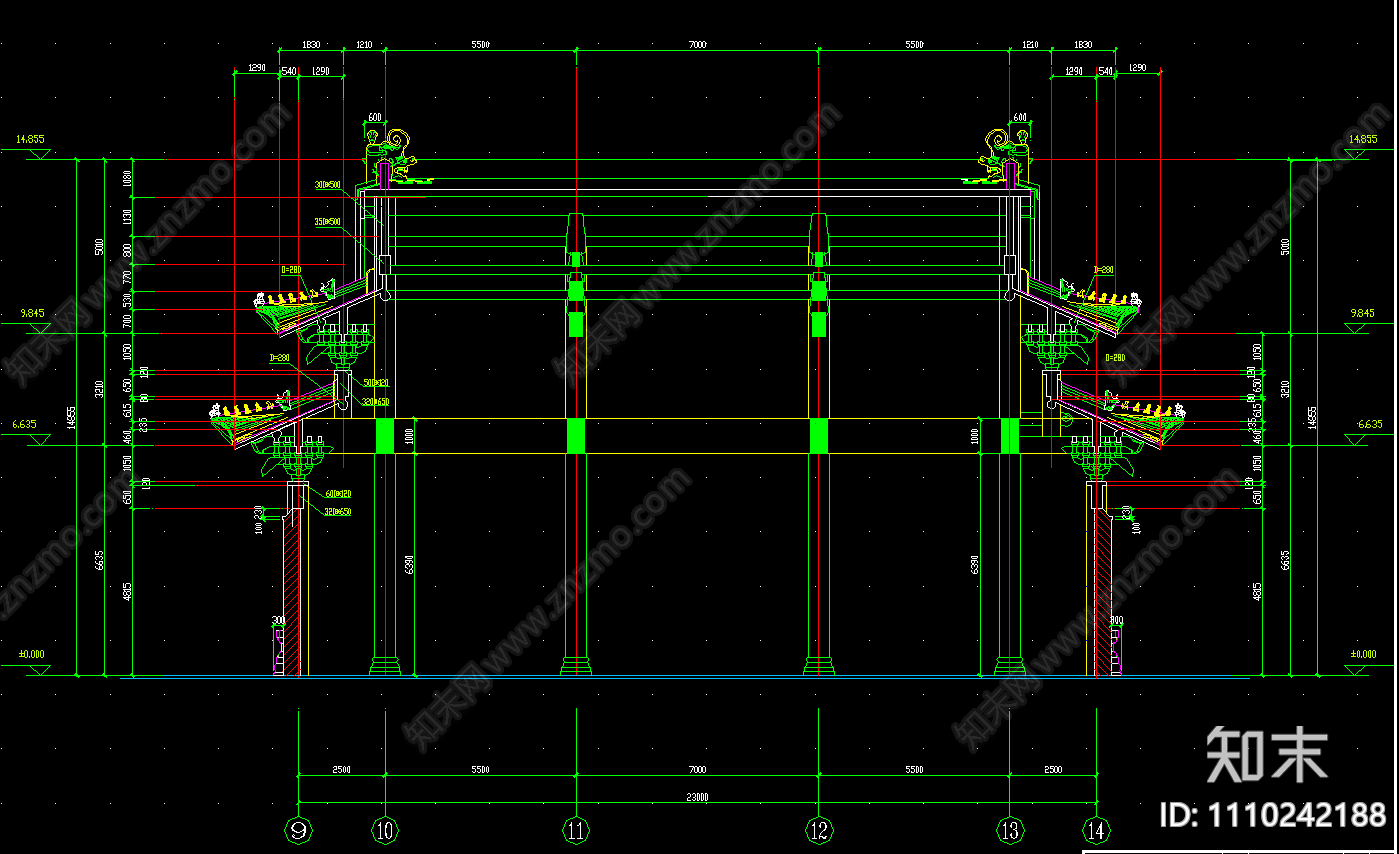Click the ±0.000 elevation label on right
This screenshot has width=1399, height=854.
(x=1364, y=654)
